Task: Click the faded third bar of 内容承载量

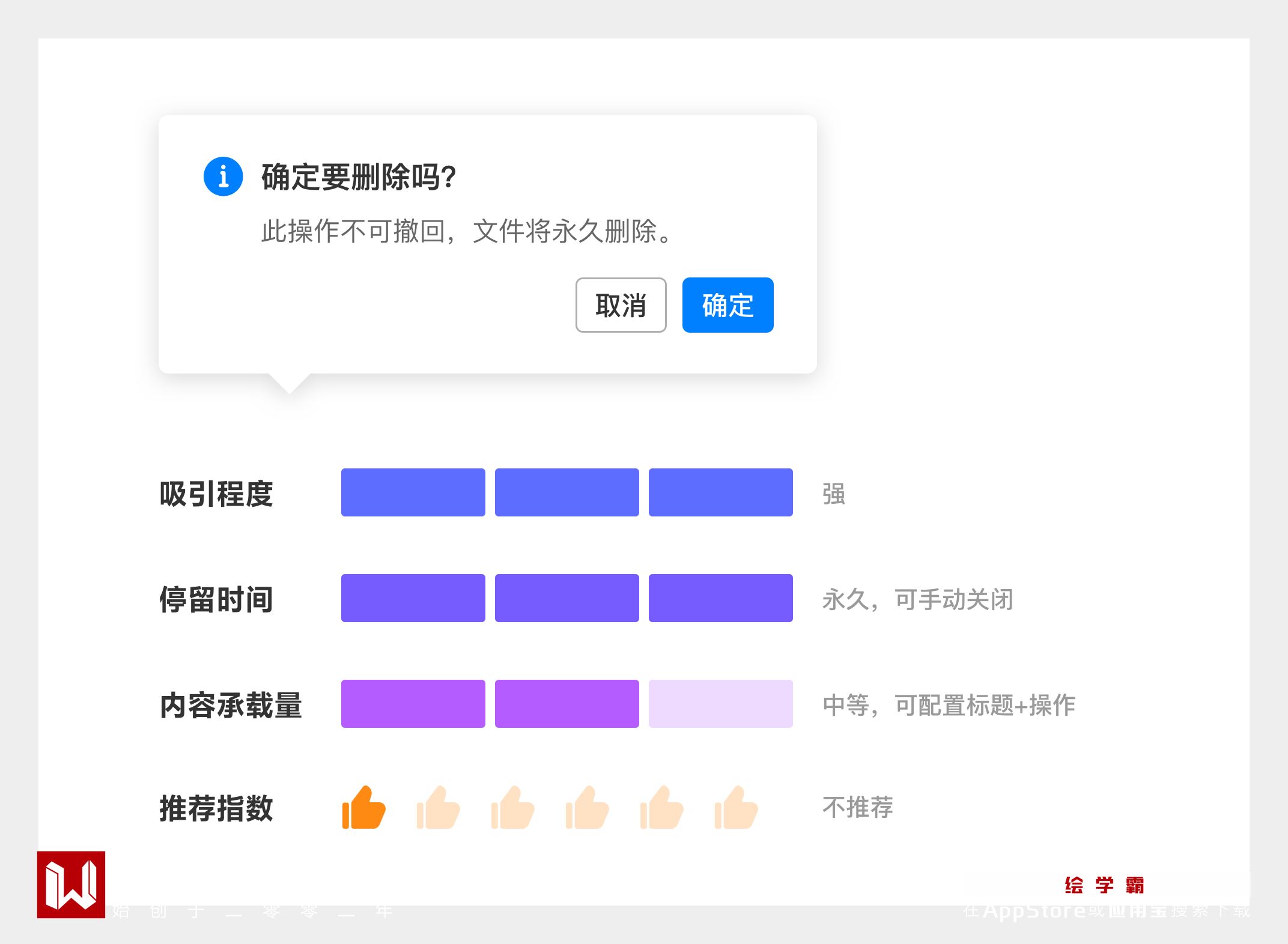Action: pyautogui.click(x=720, y=704)
